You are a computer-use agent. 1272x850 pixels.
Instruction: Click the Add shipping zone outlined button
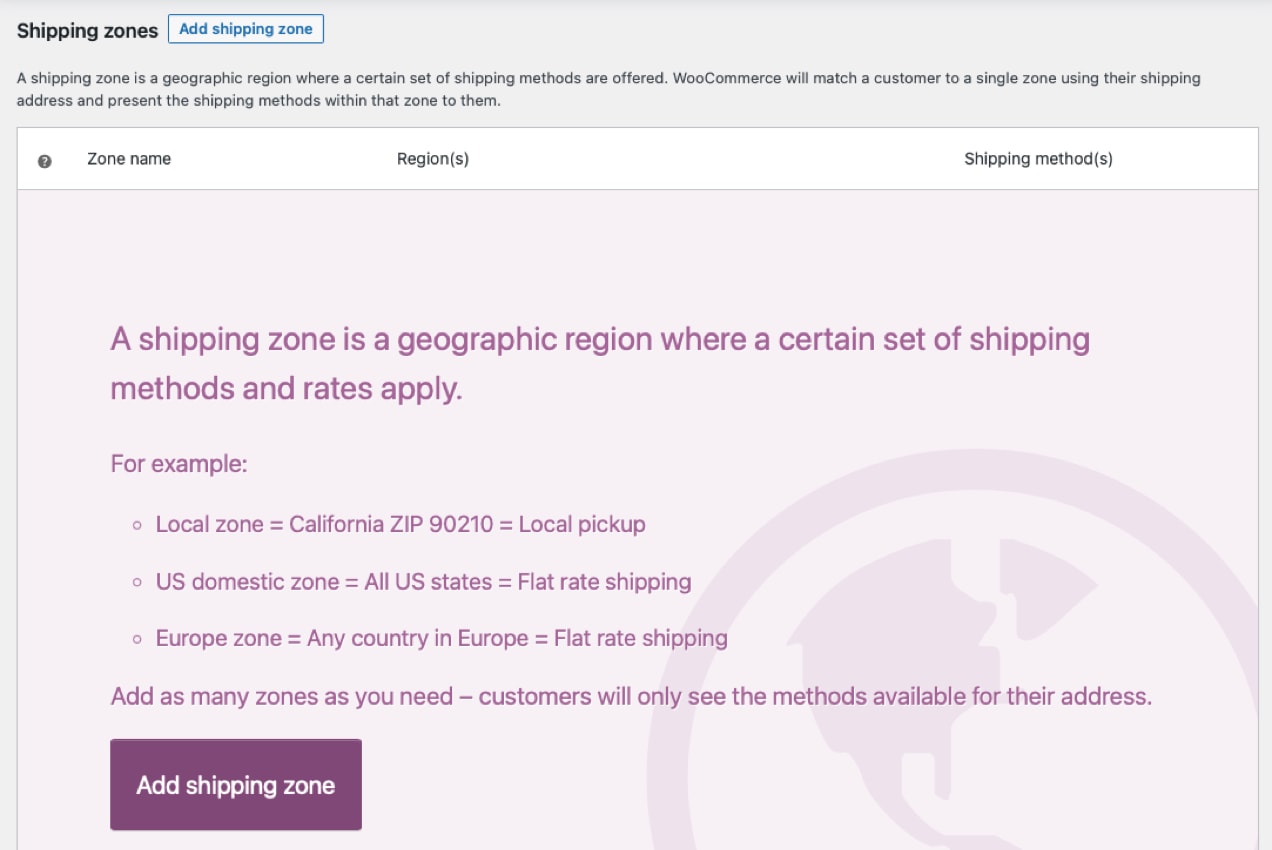point(246,29)
